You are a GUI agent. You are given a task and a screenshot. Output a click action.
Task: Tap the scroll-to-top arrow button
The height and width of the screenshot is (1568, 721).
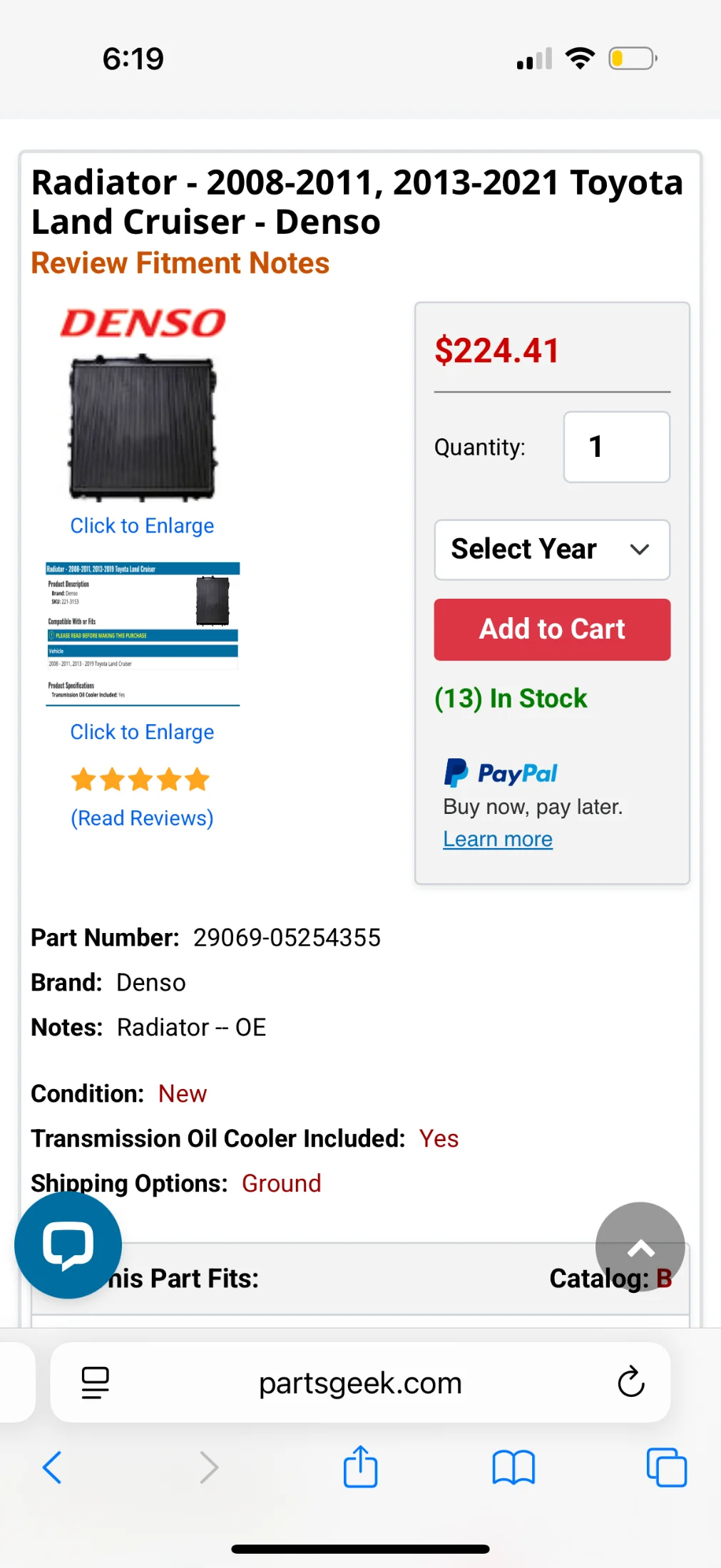coord(640,1247)
